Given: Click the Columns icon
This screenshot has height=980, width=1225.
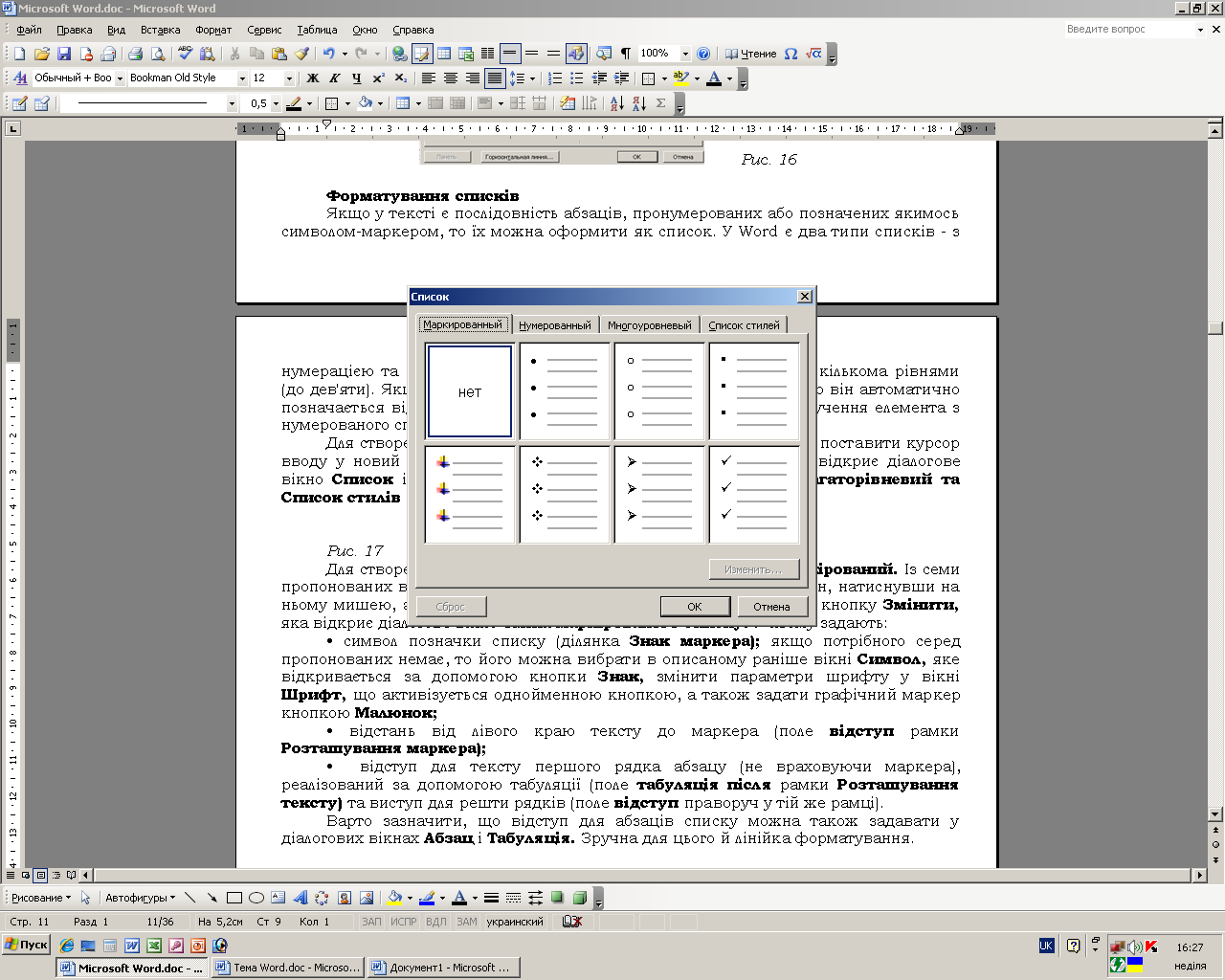Looking at the screenshot, I should point(488,54).
